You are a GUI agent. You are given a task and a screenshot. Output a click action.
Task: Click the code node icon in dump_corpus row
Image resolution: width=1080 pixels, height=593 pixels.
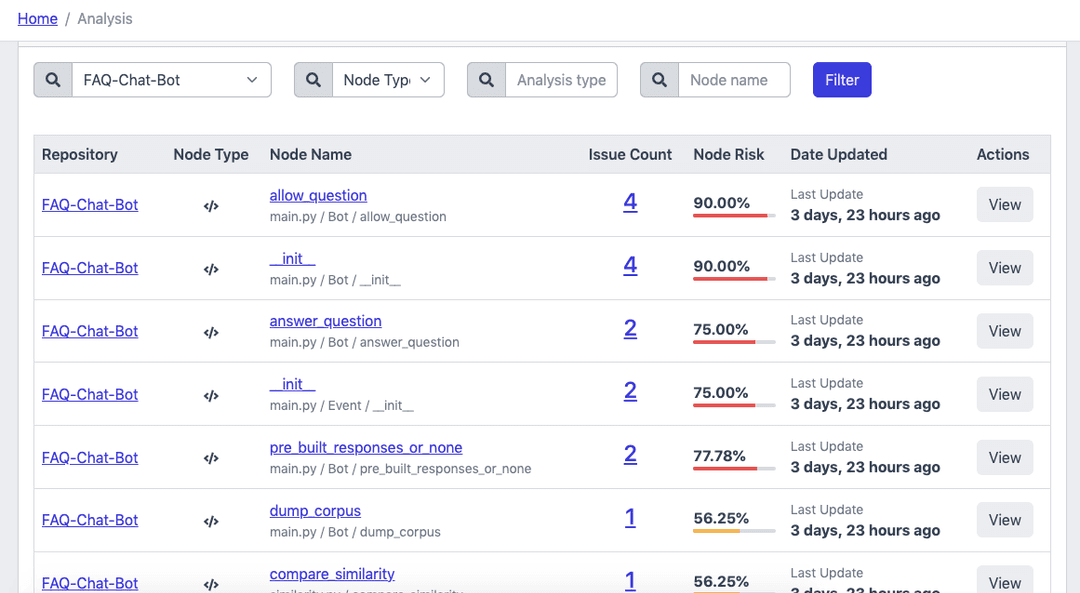[211, 521]
